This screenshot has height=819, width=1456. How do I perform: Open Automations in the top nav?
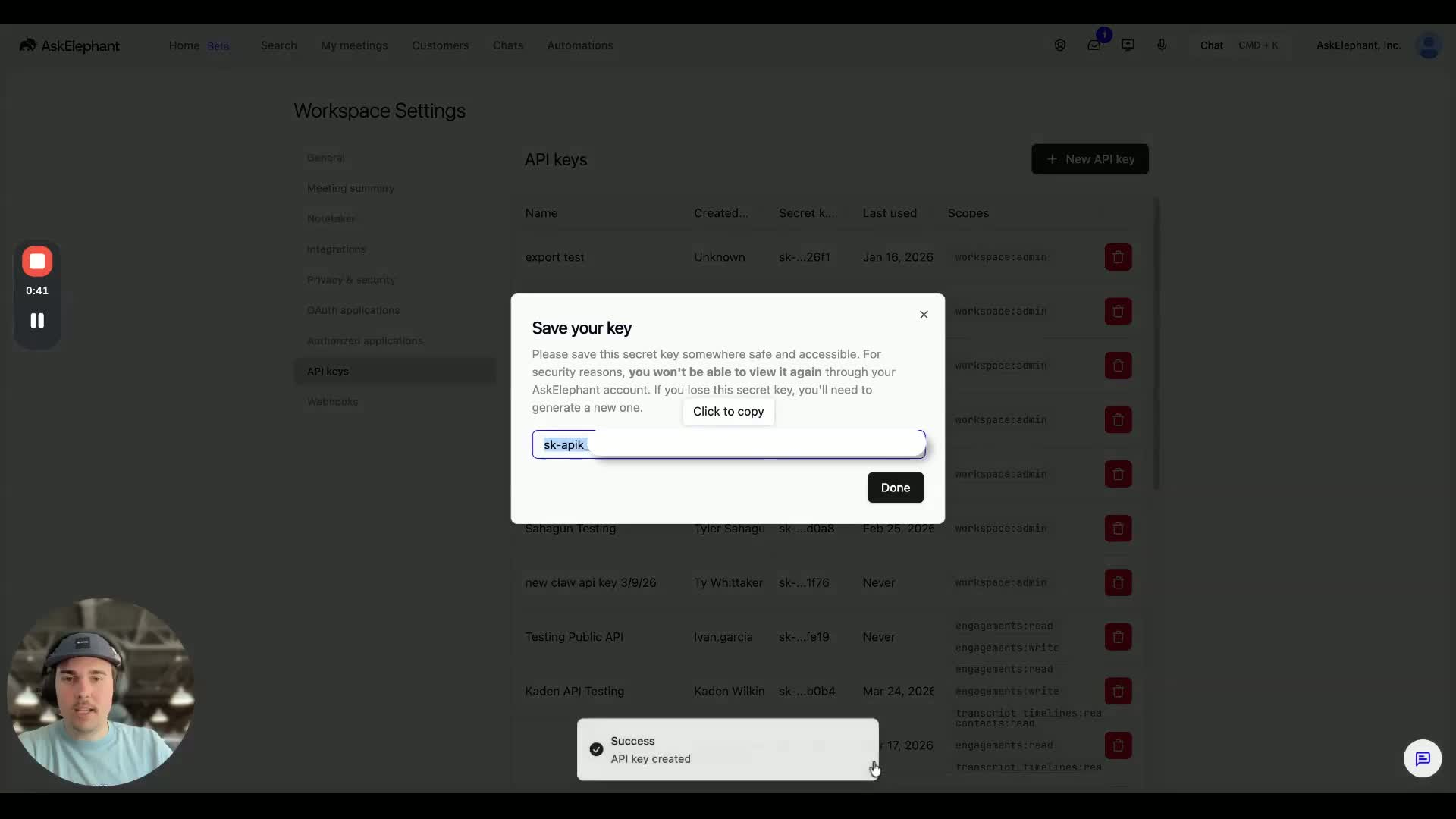(x=580, y=45)
